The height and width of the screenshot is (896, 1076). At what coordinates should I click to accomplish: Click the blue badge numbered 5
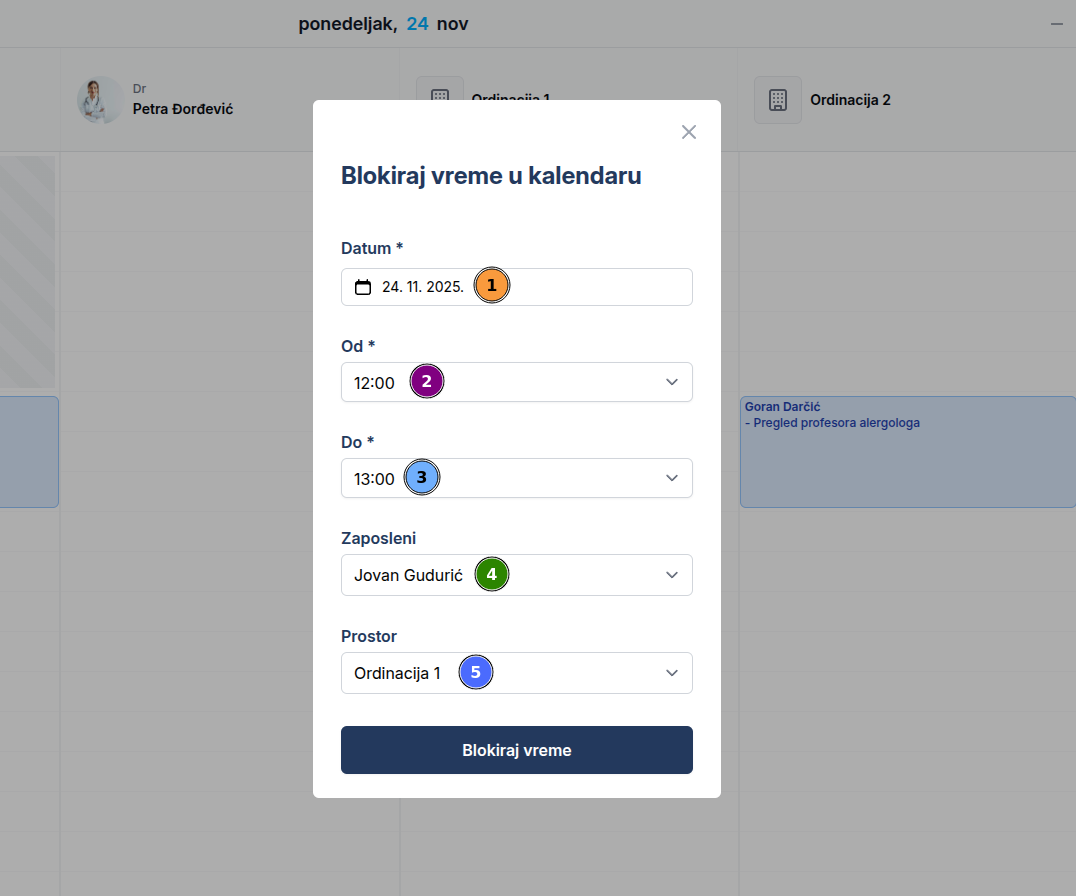point(476,673)
